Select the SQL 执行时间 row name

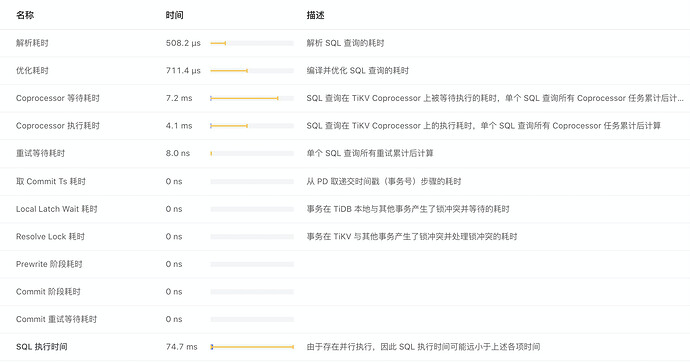click(42, 347)
